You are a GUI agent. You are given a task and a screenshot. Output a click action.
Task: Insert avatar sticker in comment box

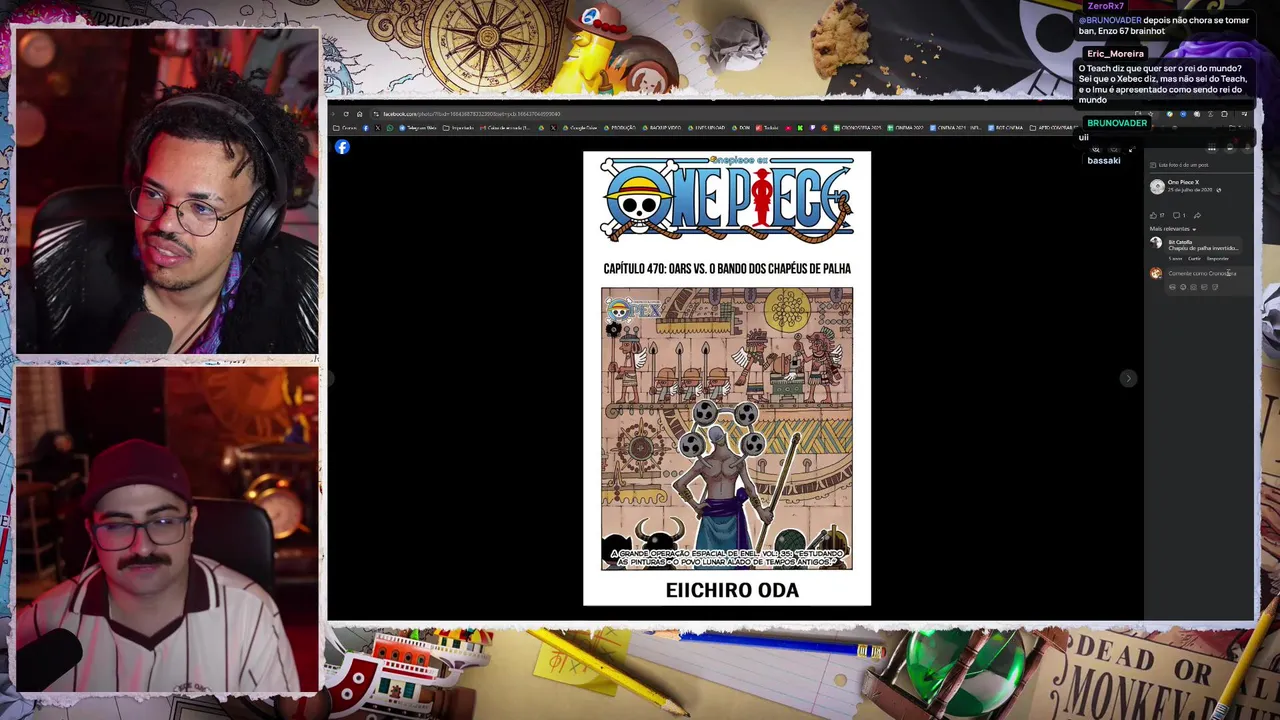point(1172,287)
